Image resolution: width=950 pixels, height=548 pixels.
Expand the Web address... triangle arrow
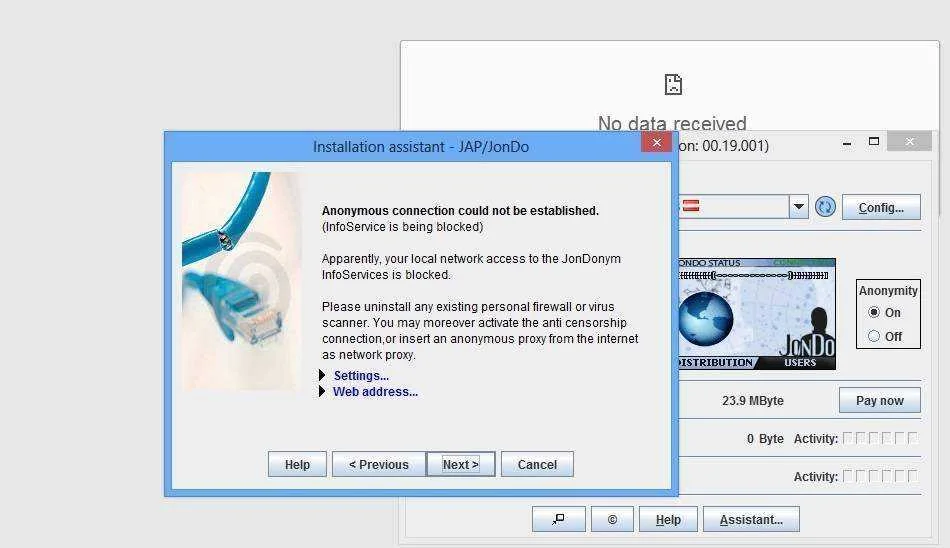tap(322, 391)
